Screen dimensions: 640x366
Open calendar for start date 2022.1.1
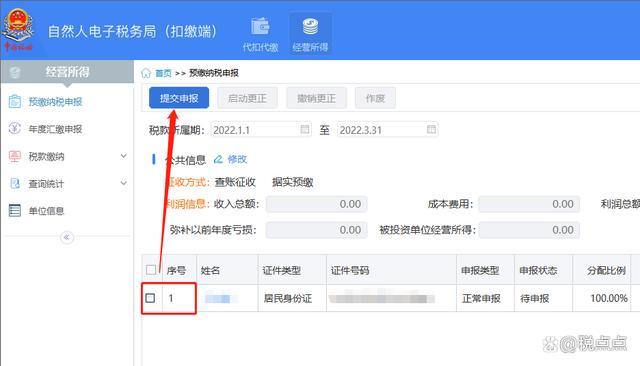(x=304, y=129)
